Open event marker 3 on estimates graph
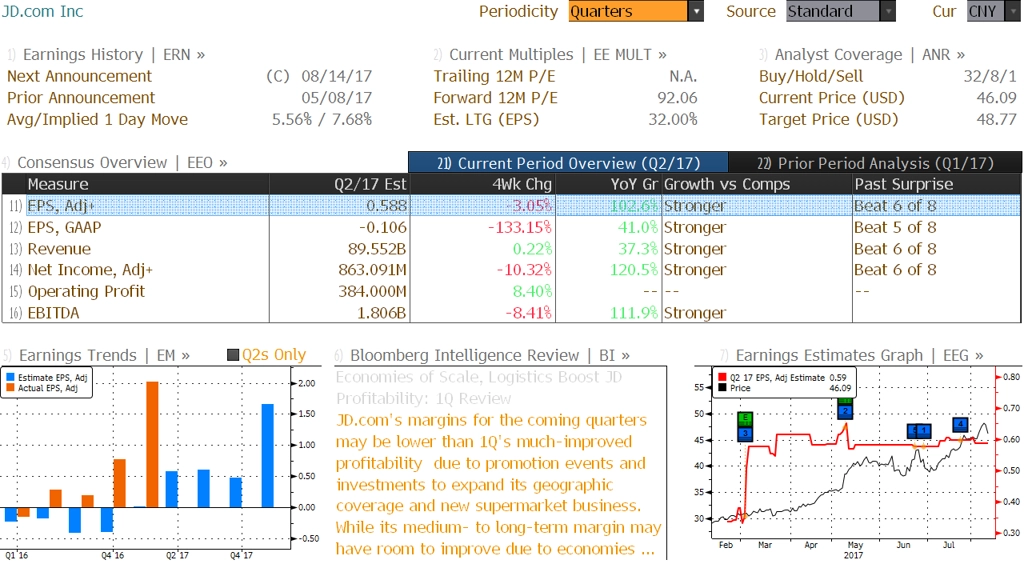This screenshot has width=1024, height=564. [745, 434]
